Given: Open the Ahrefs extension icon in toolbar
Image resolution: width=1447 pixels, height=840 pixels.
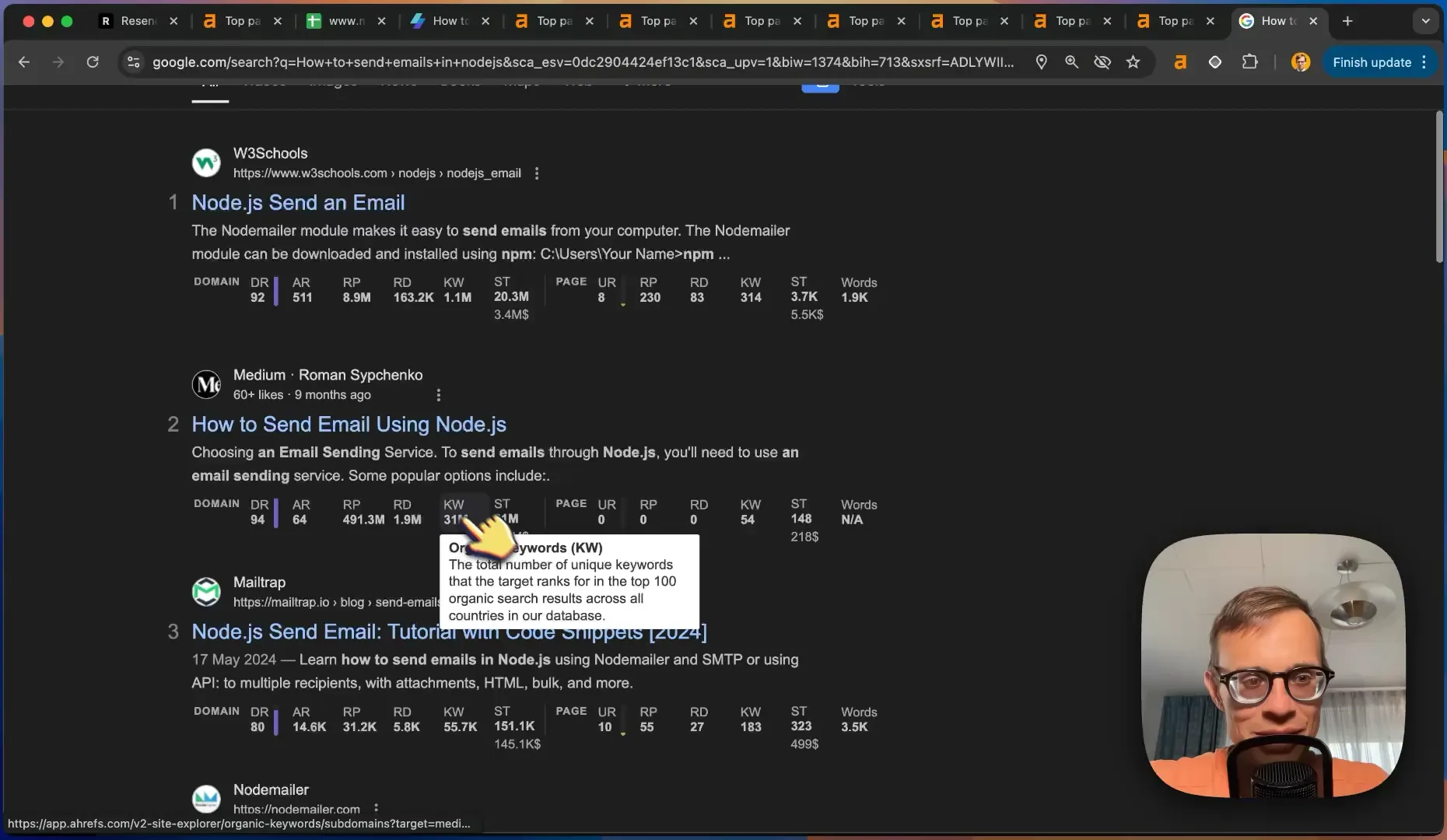Looking at the screenshot, I should tap(1180, 62).
